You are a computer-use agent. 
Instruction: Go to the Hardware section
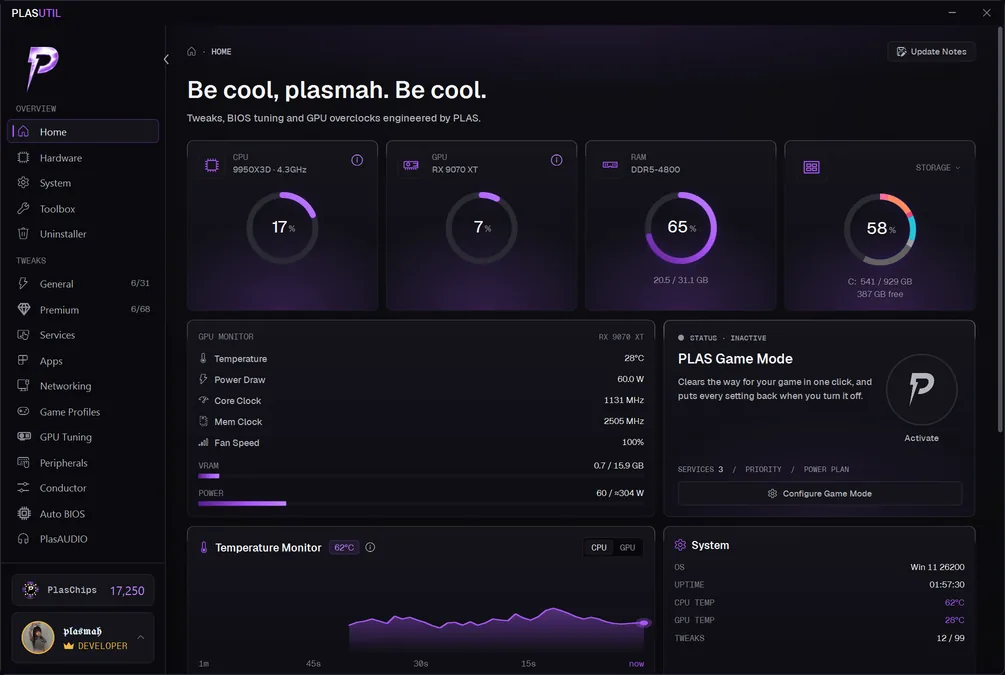[83, 158]
